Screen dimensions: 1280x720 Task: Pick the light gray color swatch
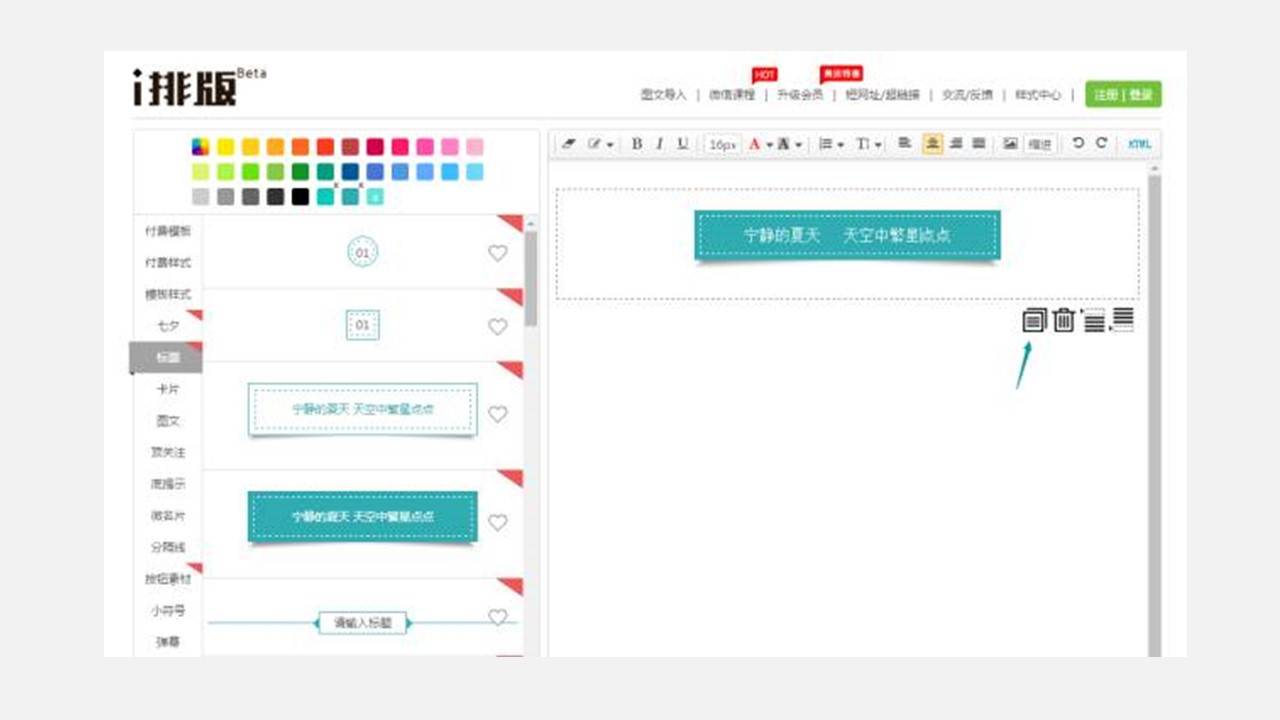tap(201, 196)
